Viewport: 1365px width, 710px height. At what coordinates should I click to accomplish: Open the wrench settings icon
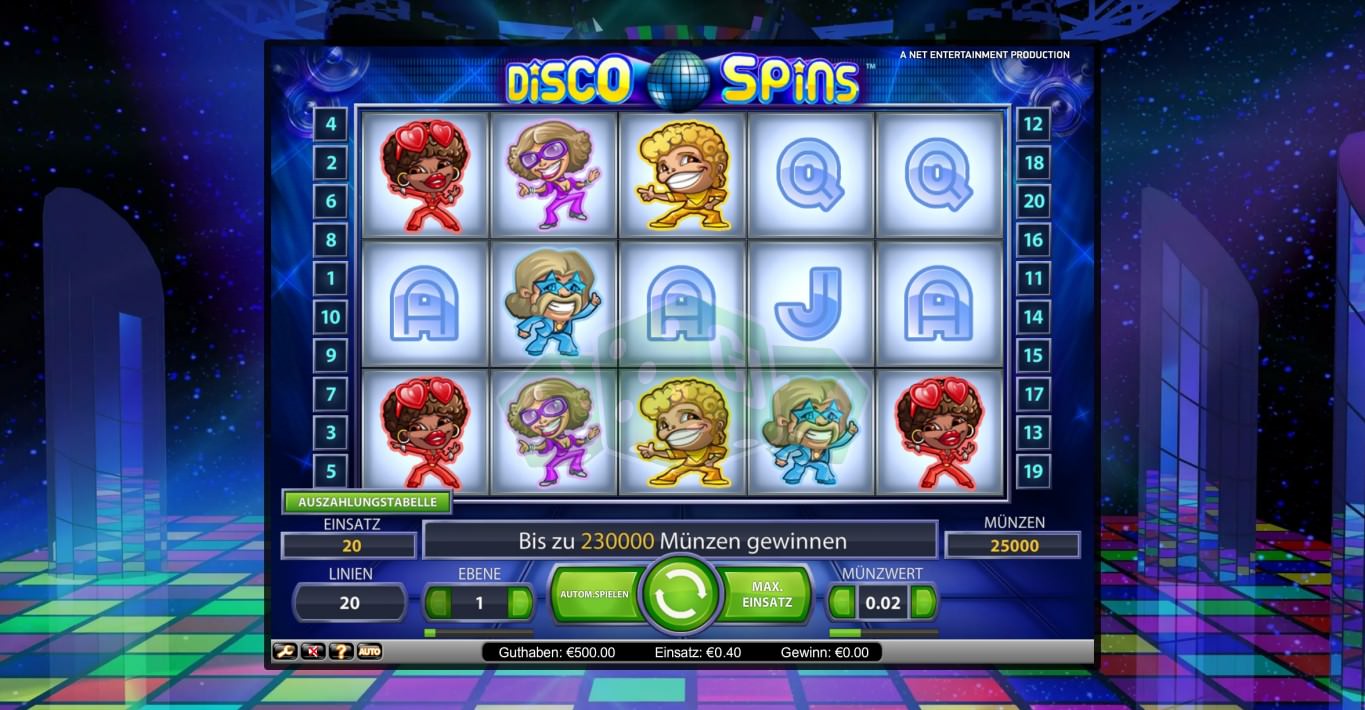(x=285, y=652)
